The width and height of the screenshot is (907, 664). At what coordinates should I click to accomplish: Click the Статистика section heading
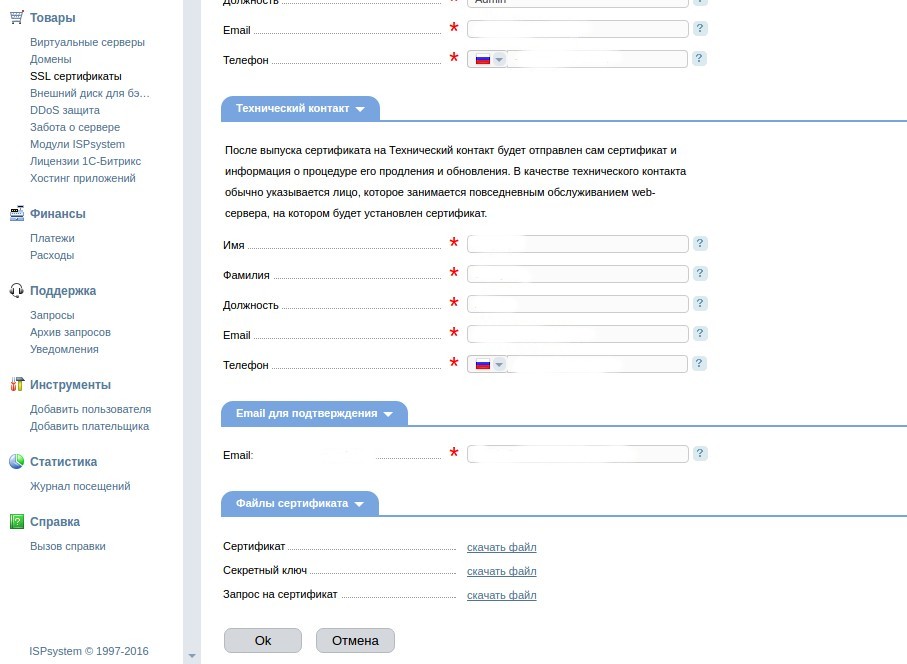64,462
